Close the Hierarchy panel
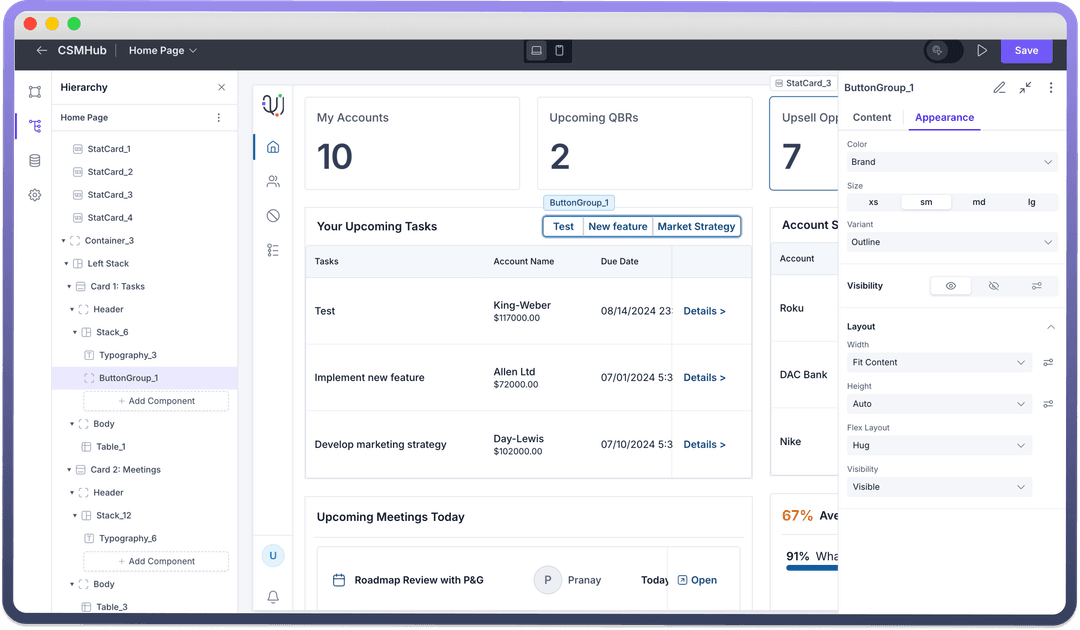Screen dimensions: 1080x630 tap(221, 88)
